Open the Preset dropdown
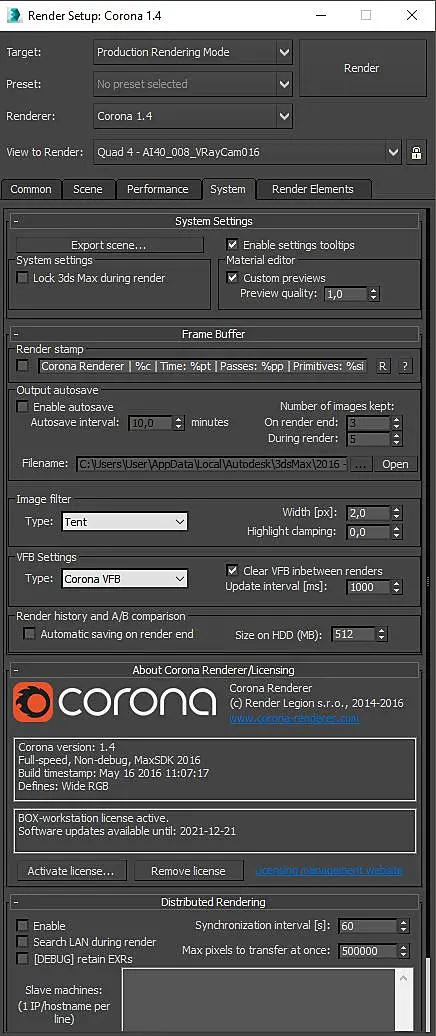Viewport: 436px width, 1036px height. [193, 84]
